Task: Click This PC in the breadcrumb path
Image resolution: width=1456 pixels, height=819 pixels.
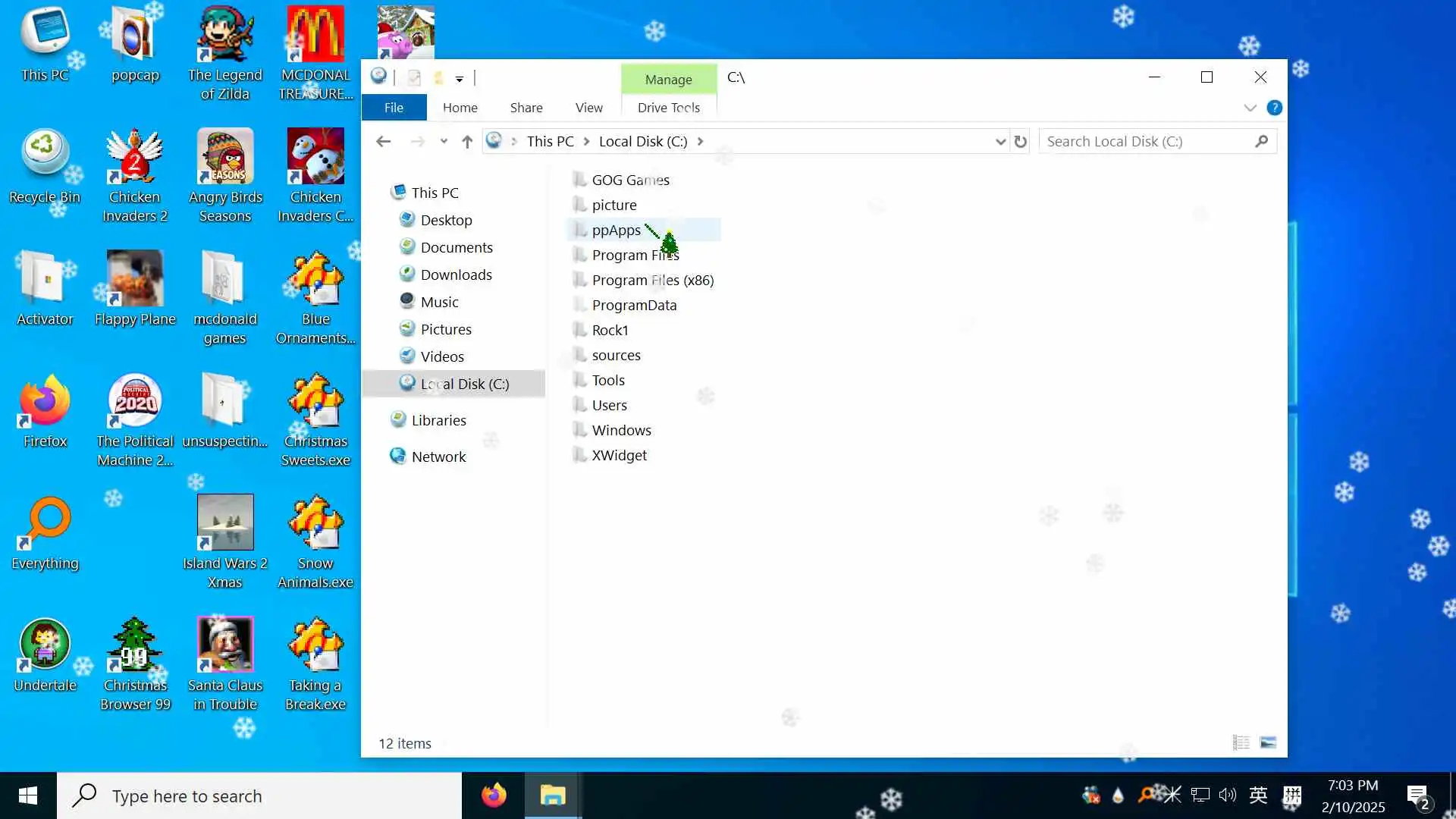Action: click(x=550, y=142)
